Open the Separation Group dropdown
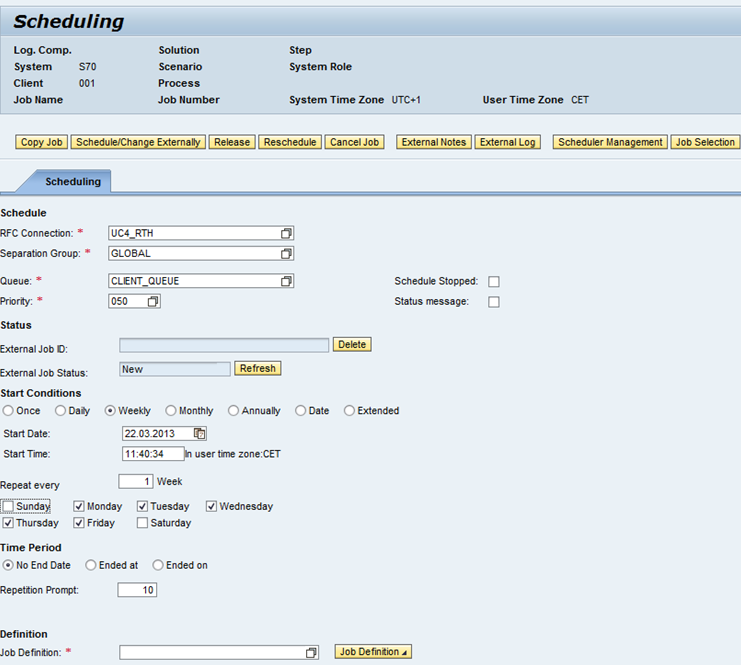The width and height of the screenshot is (741, 665). click(286, 253)
